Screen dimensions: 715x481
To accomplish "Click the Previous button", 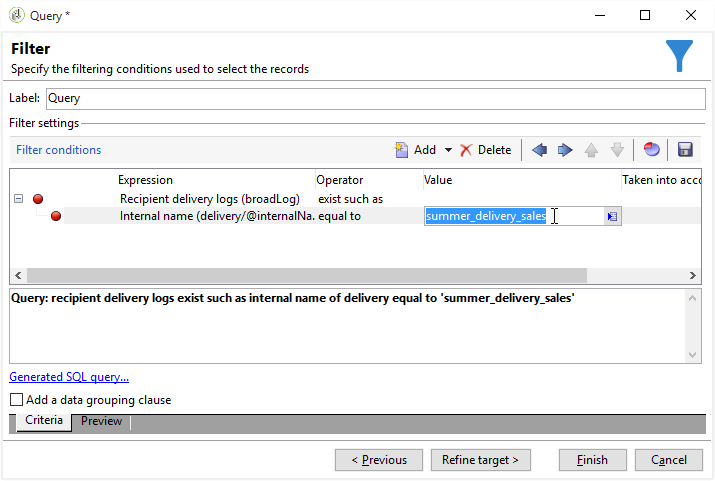I will click(x=378, y=460).
